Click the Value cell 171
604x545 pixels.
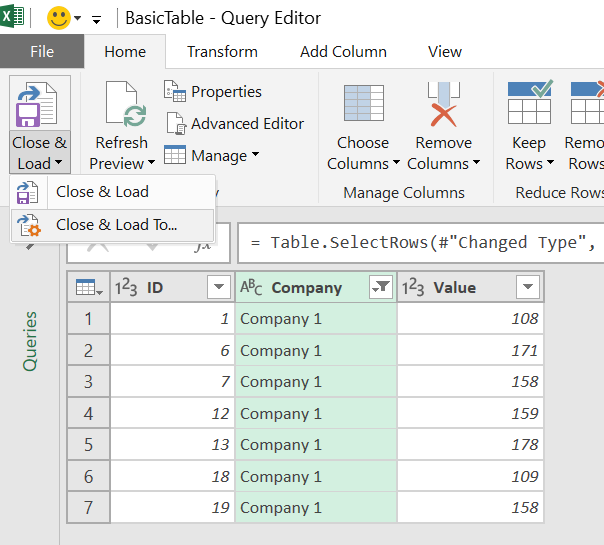pyautogui.click(x=470, y=350)
